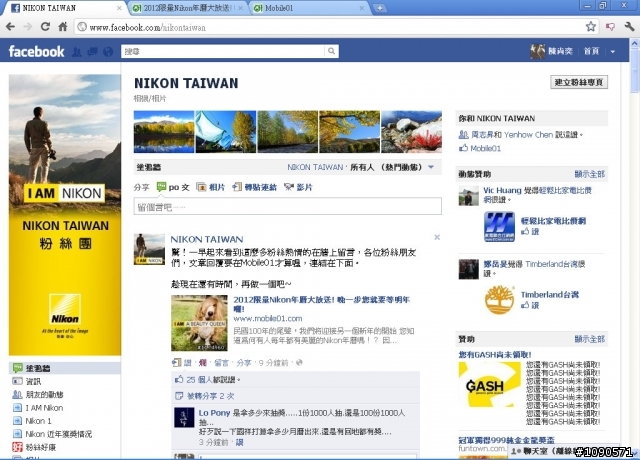Open user profile picture in header
The height and width of the screenshot is (460, 640).
click(x=538, y=51)
